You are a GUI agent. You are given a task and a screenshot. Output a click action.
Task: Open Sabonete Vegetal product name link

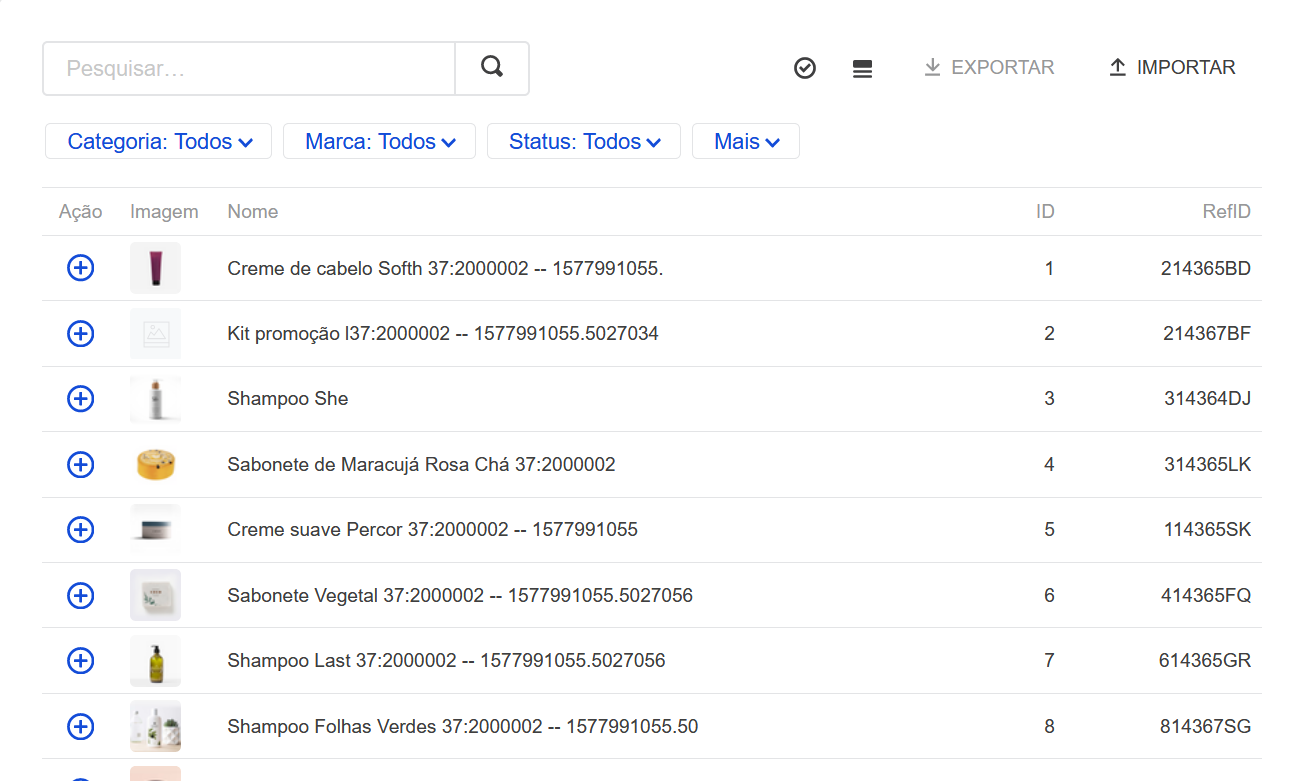459,595
